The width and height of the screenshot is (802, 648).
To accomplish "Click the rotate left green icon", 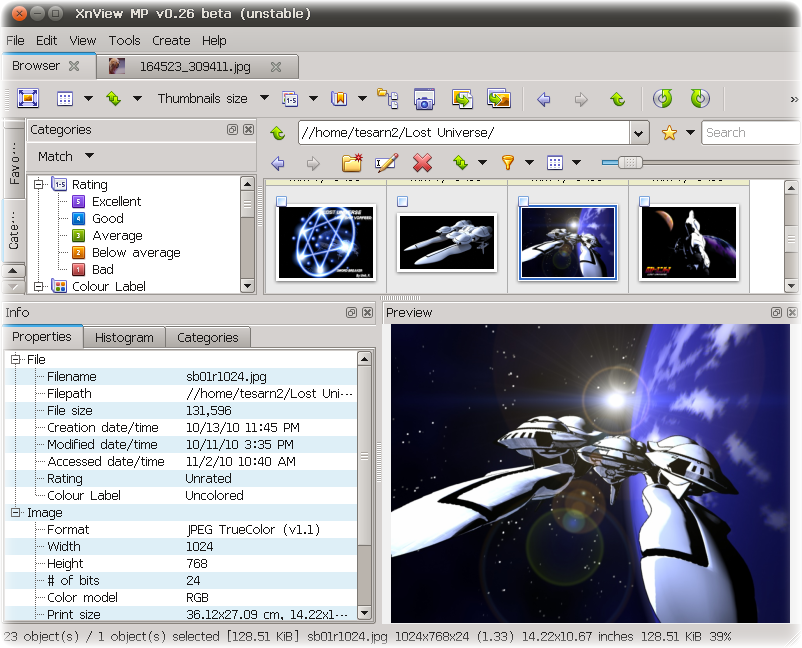I will coord(662,99).
